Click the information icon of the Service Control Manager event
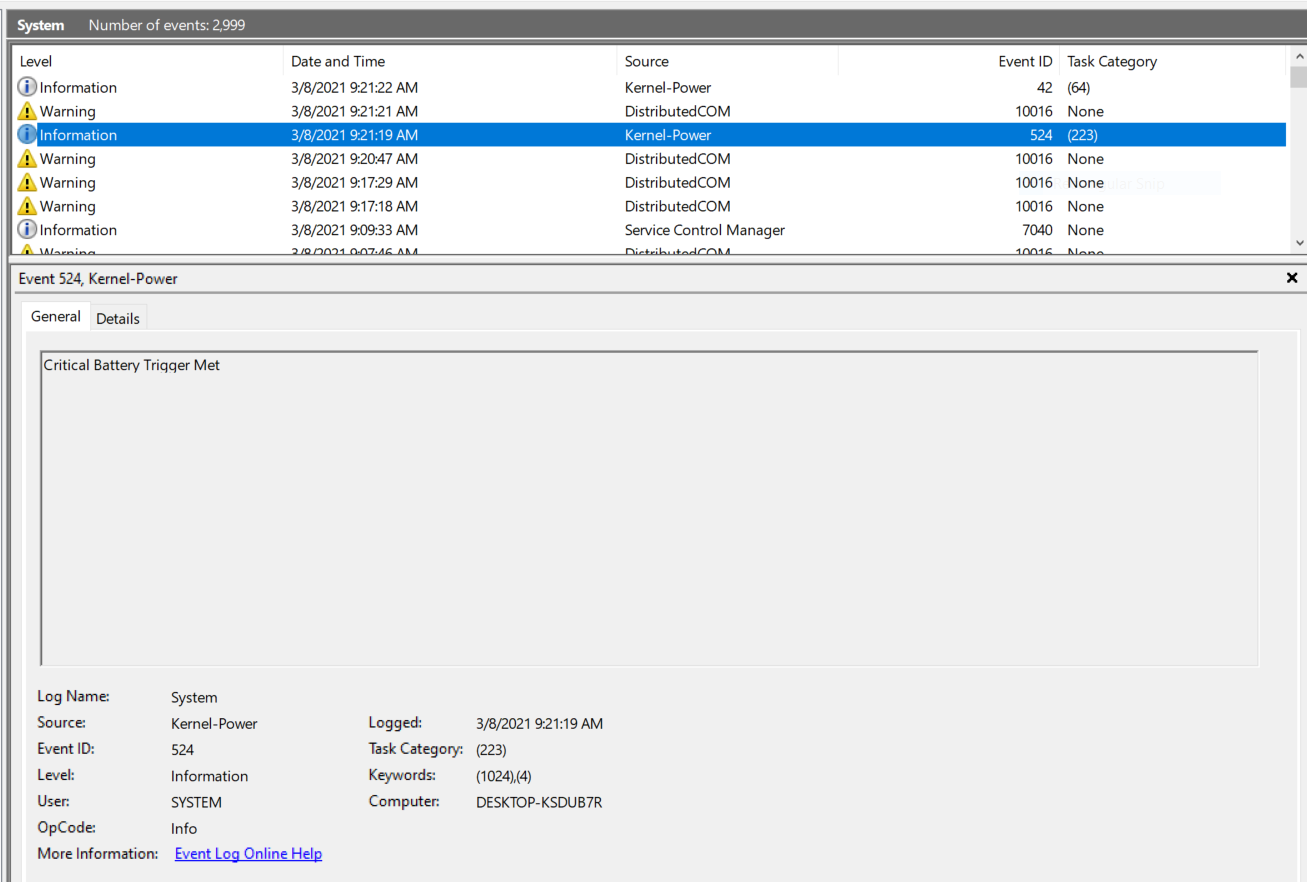Viewport: 1307px width, 882px height. pyautogui.click(x=28, y=230)
